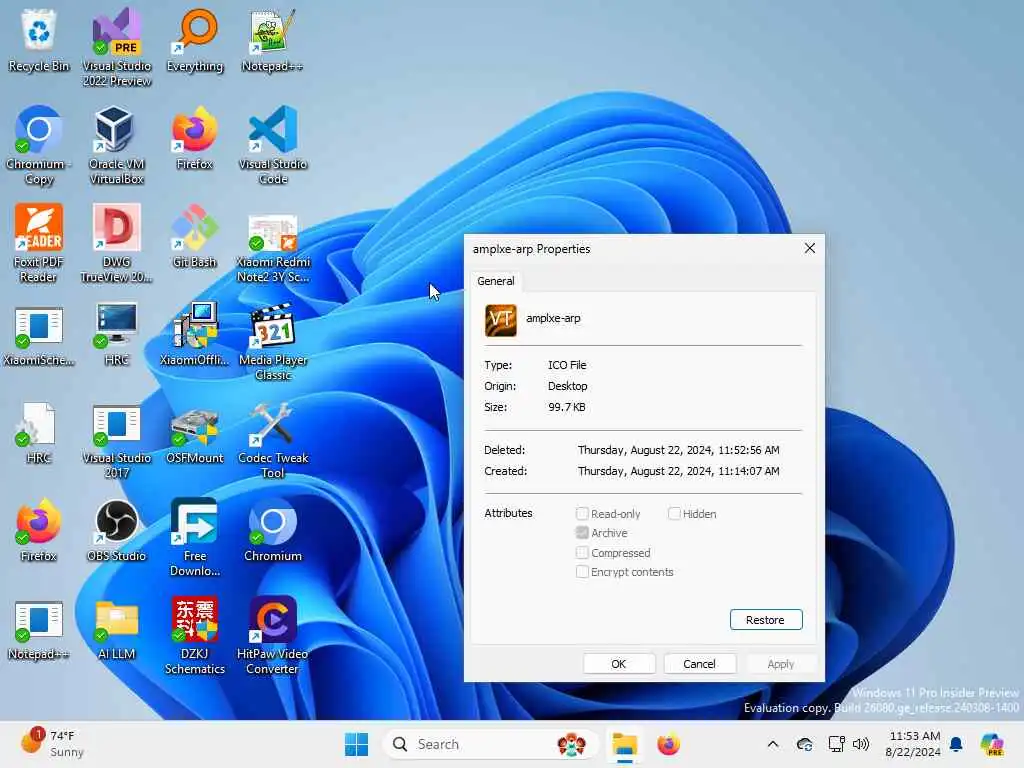Open Firefox from the taskbar
Image resolution: width=1024 pixels, height=768 pixels.
(668, 744)
